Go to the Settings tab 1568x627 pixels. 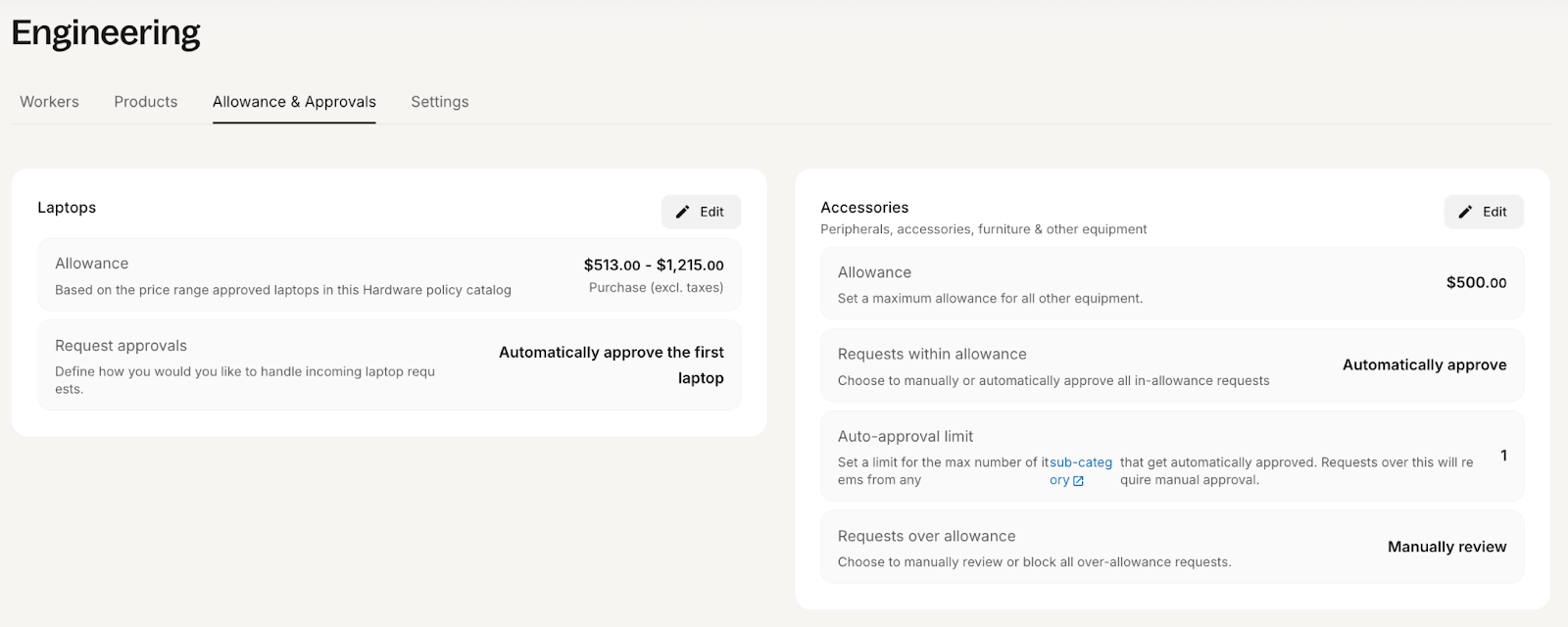[440, 102]
